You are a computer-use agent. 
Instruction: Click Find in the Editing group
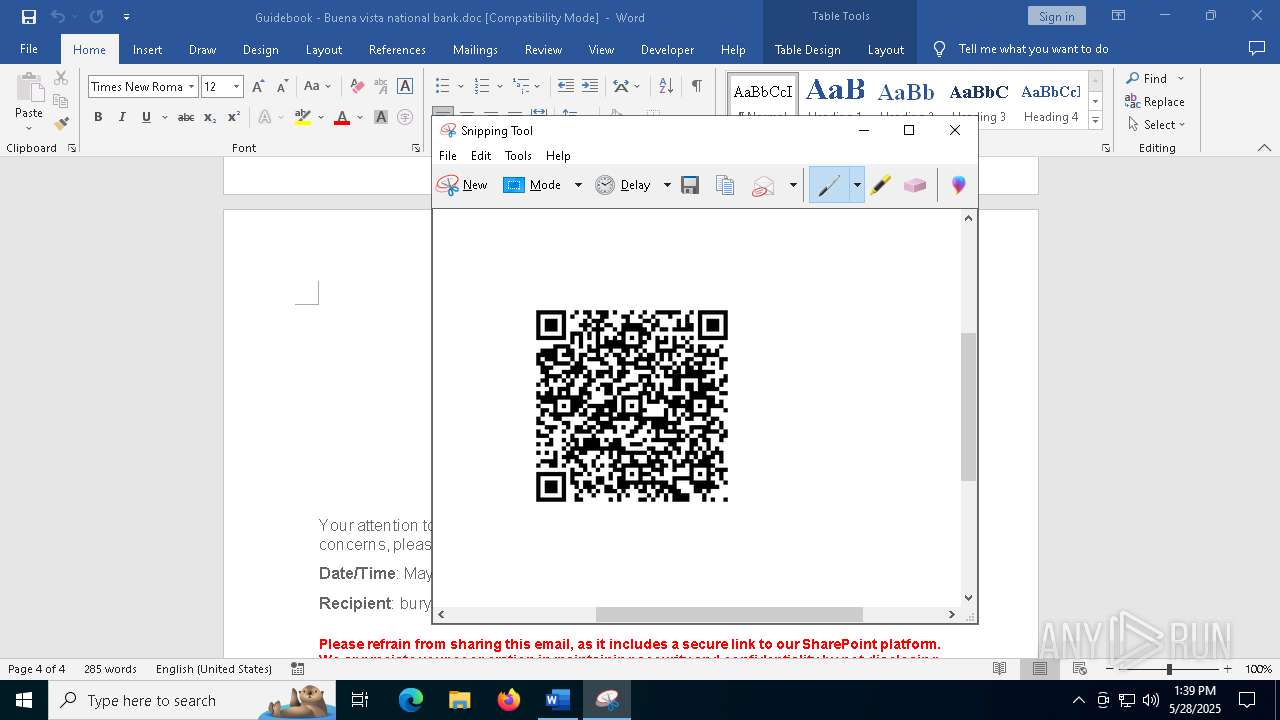pyautogui.click(x=1146, y=78)
